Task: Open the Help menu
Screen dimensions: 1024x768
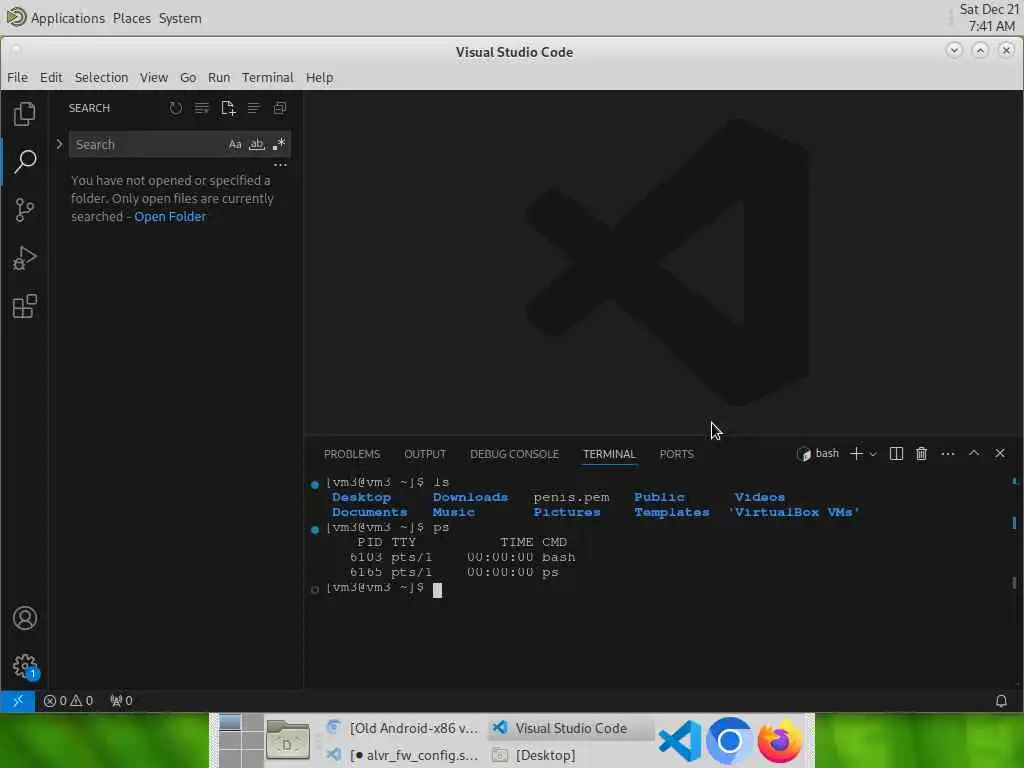Action: [x=319, y=77]
